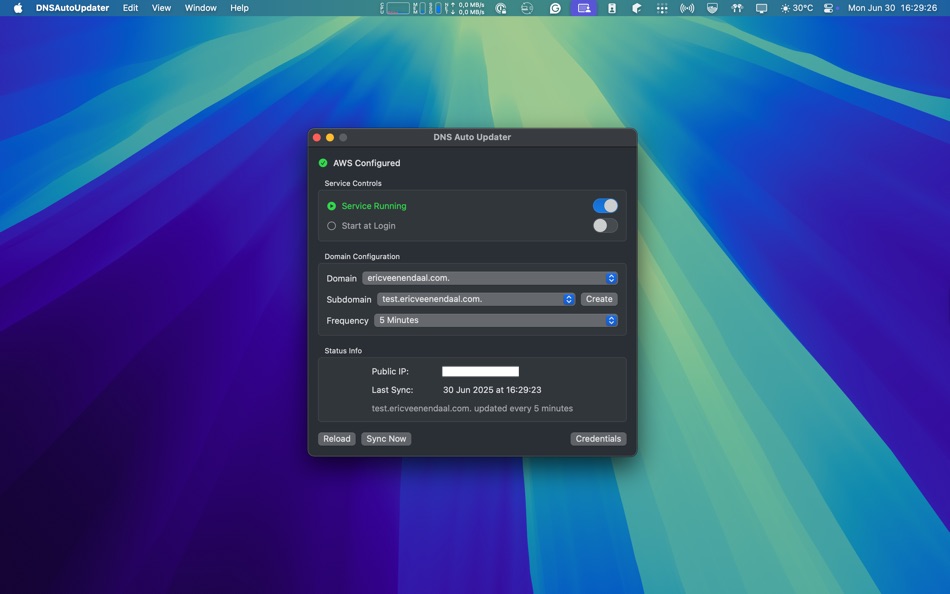Image resolution: width=950 pixels, height=594 pixels.
Task: Click the redacted Public IP field
Action: [x=480, y=372]
